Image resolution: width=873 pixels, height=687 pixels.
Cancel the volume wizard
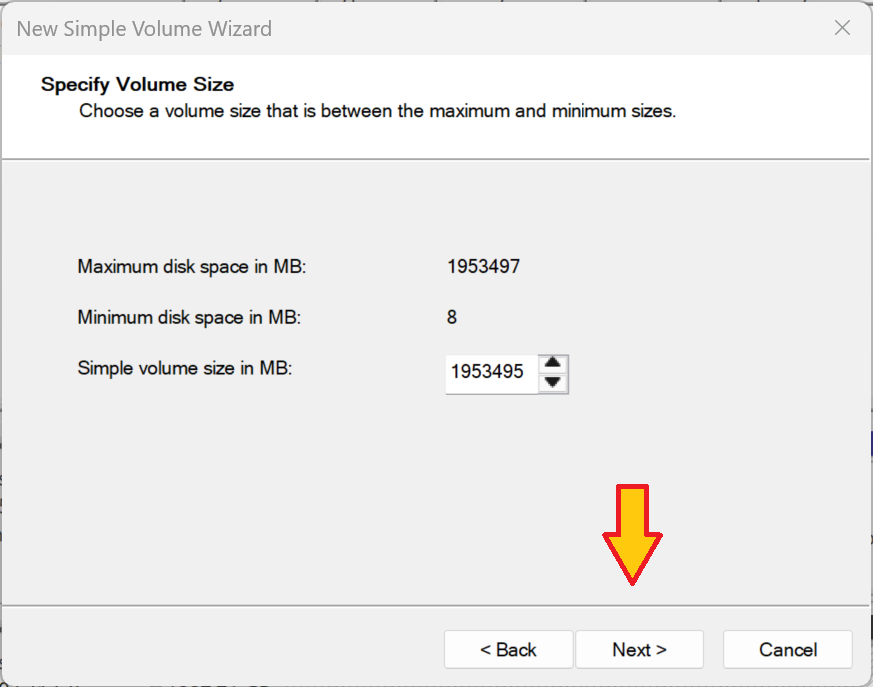[787, 650]
